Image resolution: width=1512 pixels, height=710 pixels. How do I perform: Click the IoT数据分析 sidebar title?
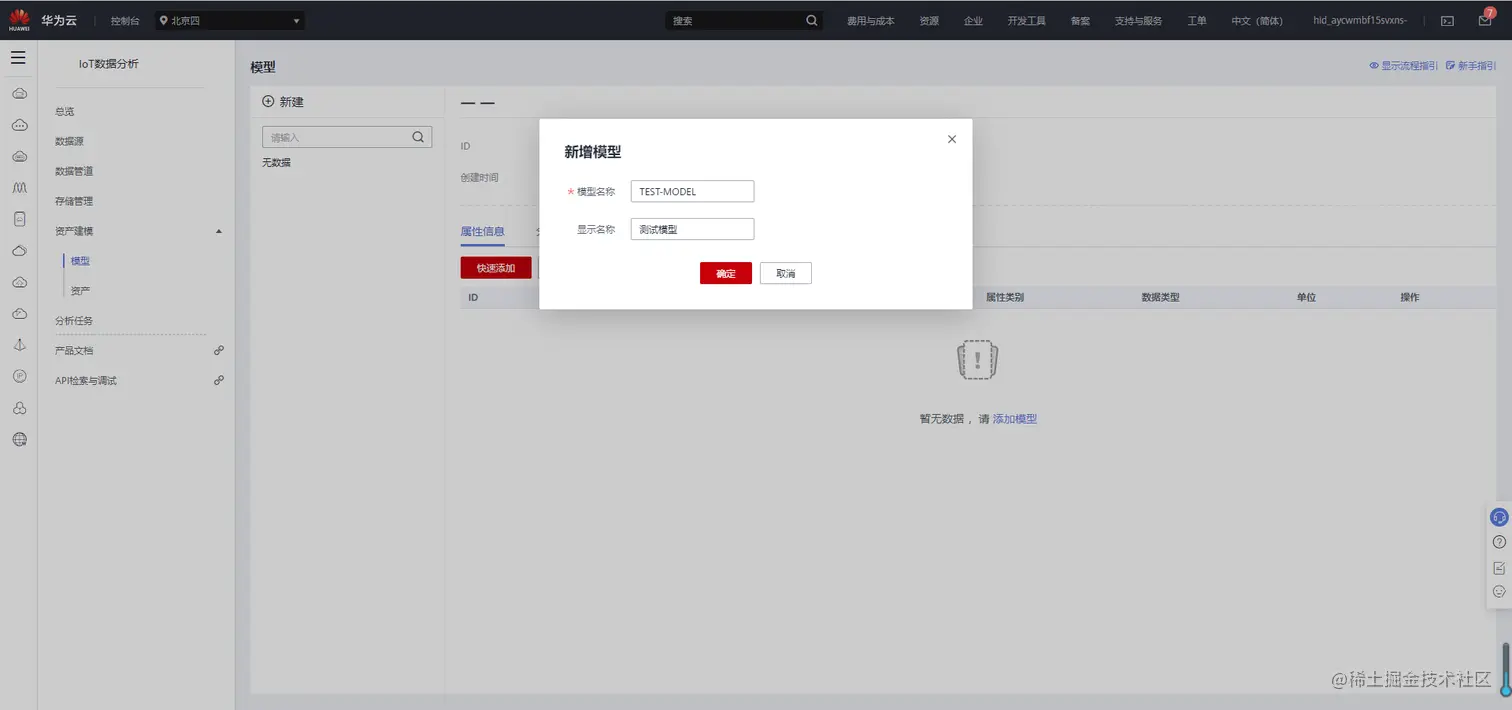tap(109, 64)
